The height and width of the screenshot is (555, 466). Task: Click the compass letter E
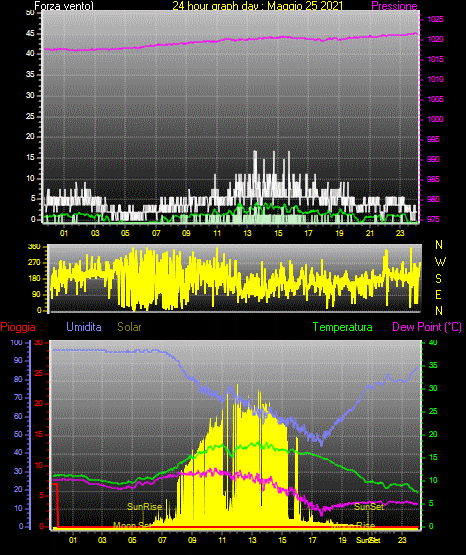(438, 295)
